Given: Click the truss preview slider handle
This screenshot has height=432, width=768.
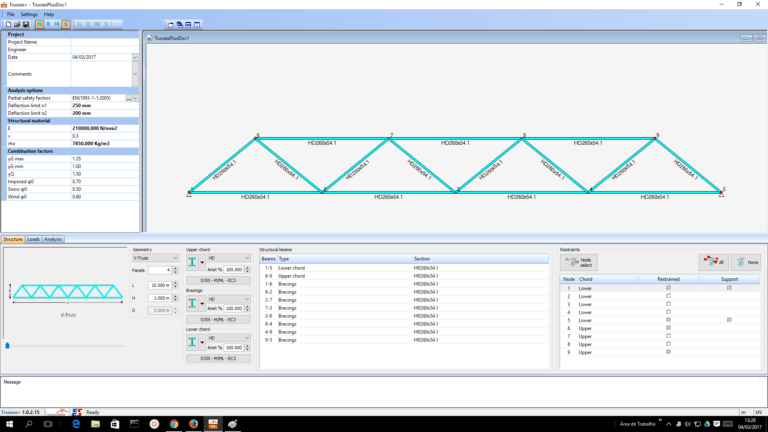Looking at the screenshot, I should click(x=7, y=346).
